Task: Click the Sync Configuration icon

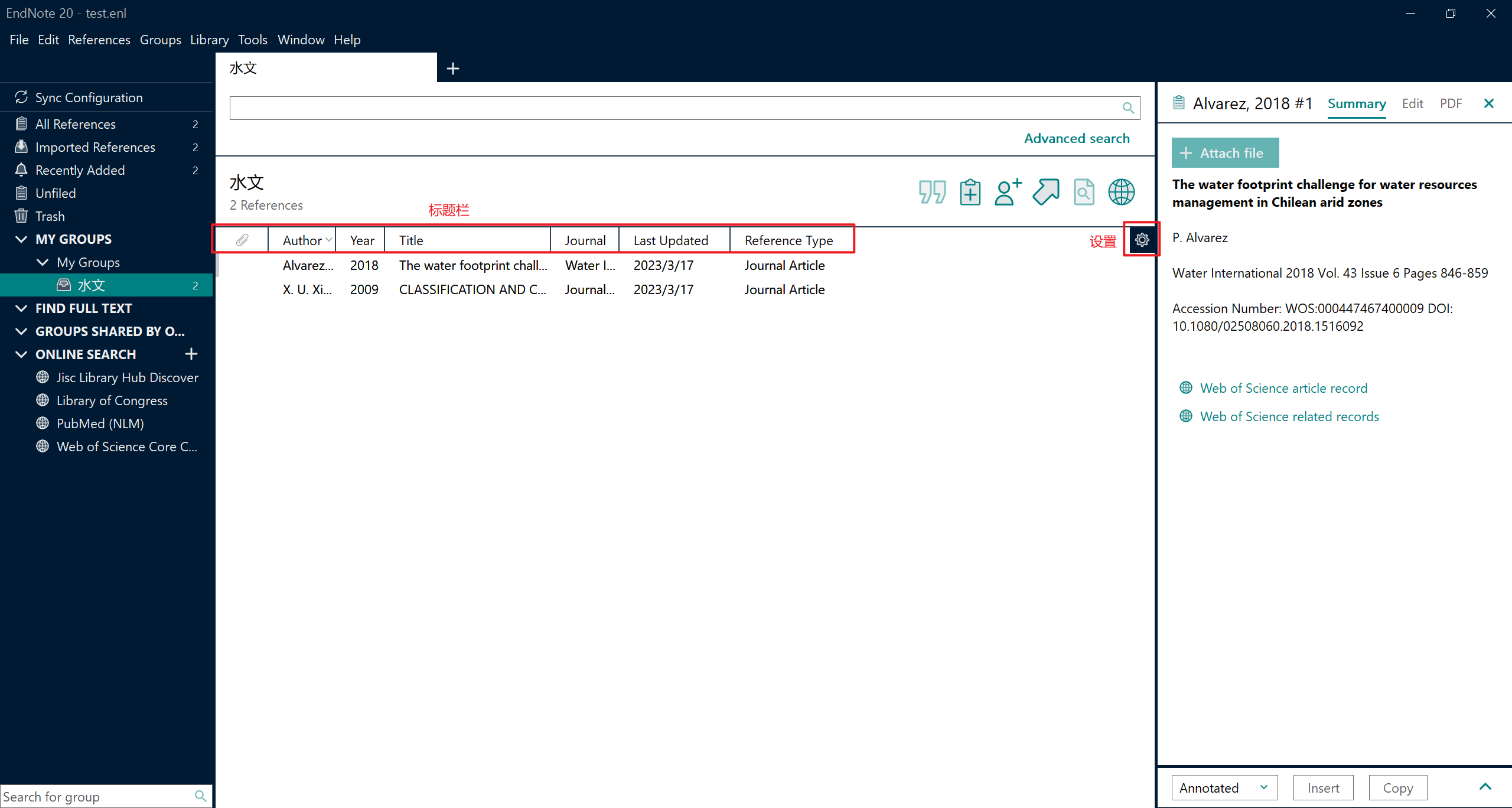Action: (x=21, y=97)
